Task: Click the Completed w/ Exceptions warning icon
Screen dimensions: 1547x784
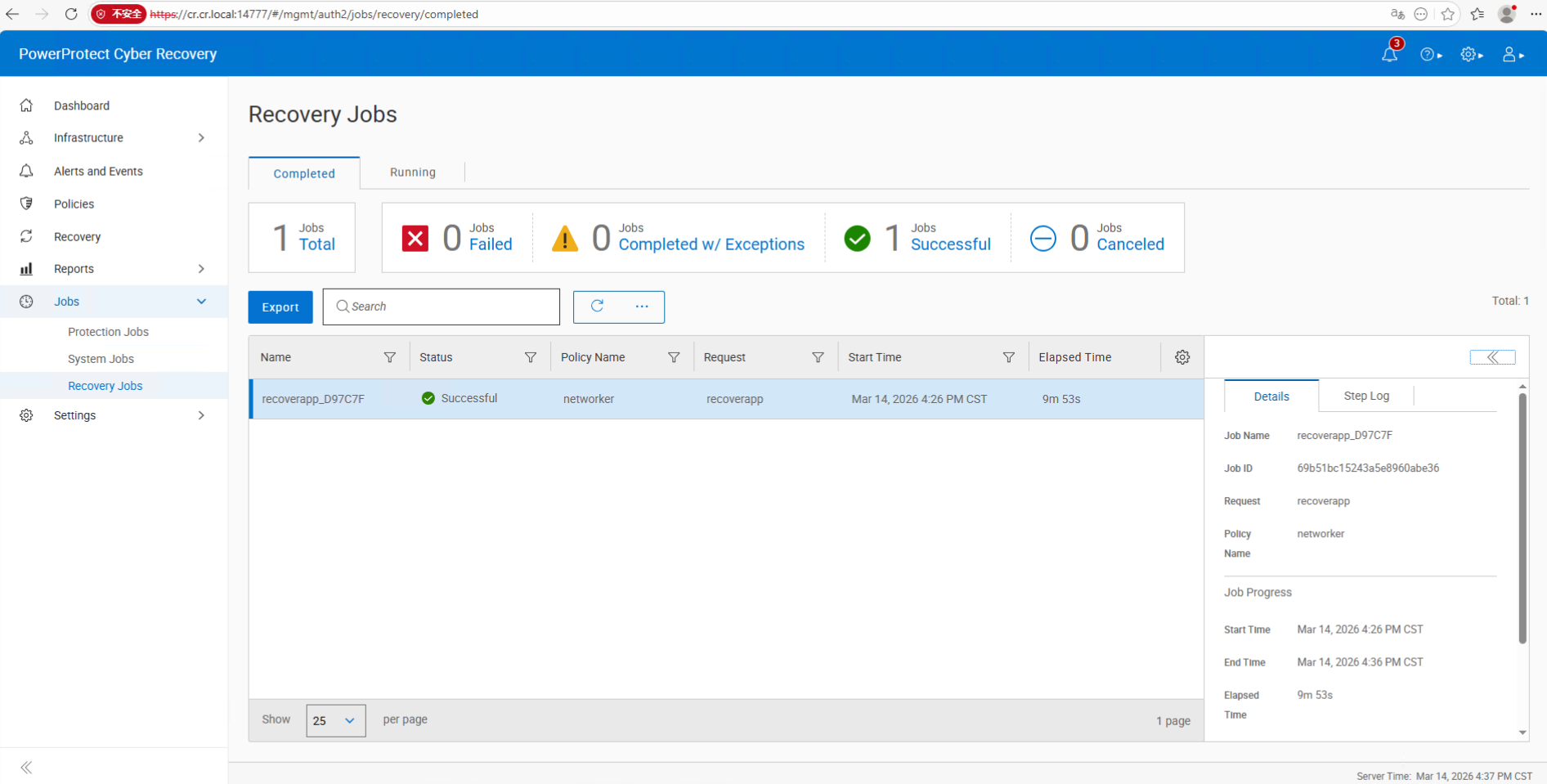Action: coord(564,239)
